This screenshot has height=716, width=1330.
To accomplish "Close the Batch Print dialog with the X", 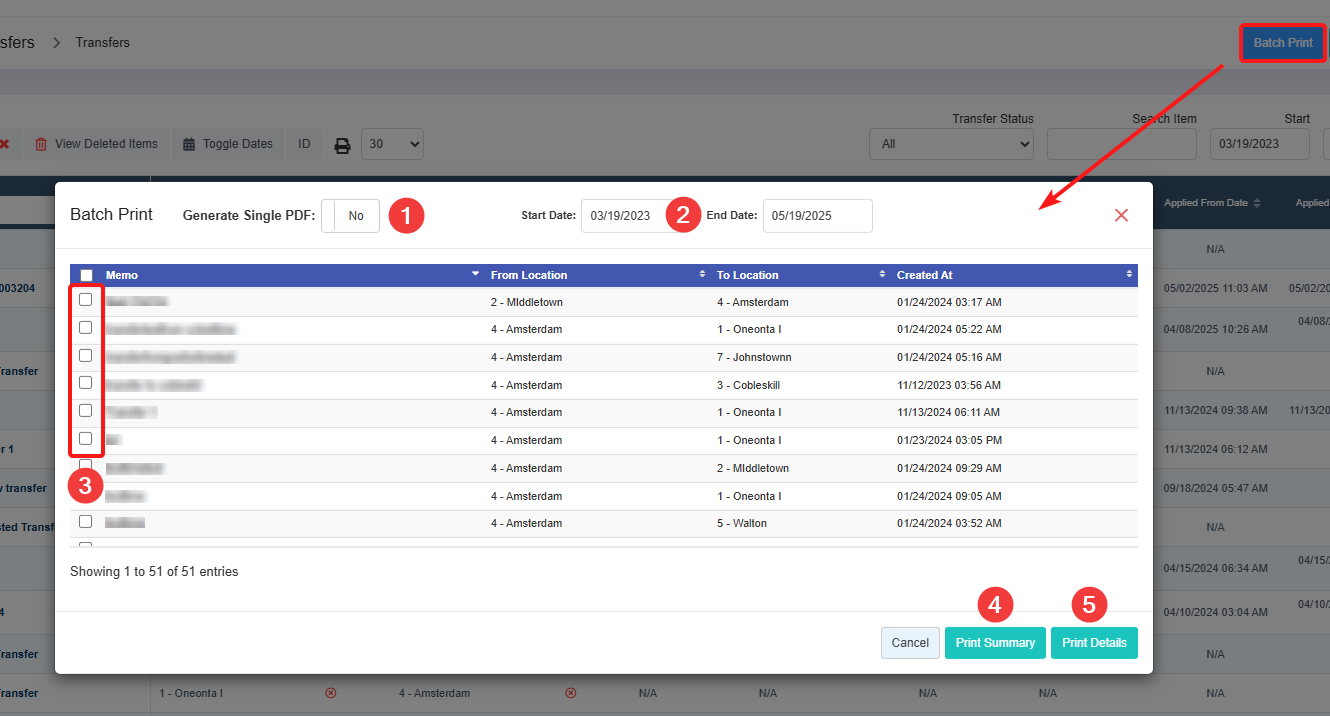I will click(x=1121, y=215).
